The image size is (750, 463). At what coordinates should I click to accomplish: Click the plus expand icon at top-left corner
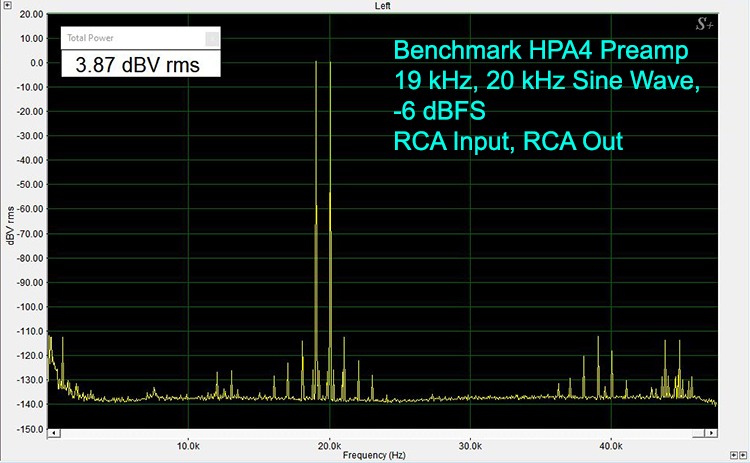click(x=6, y=6)
